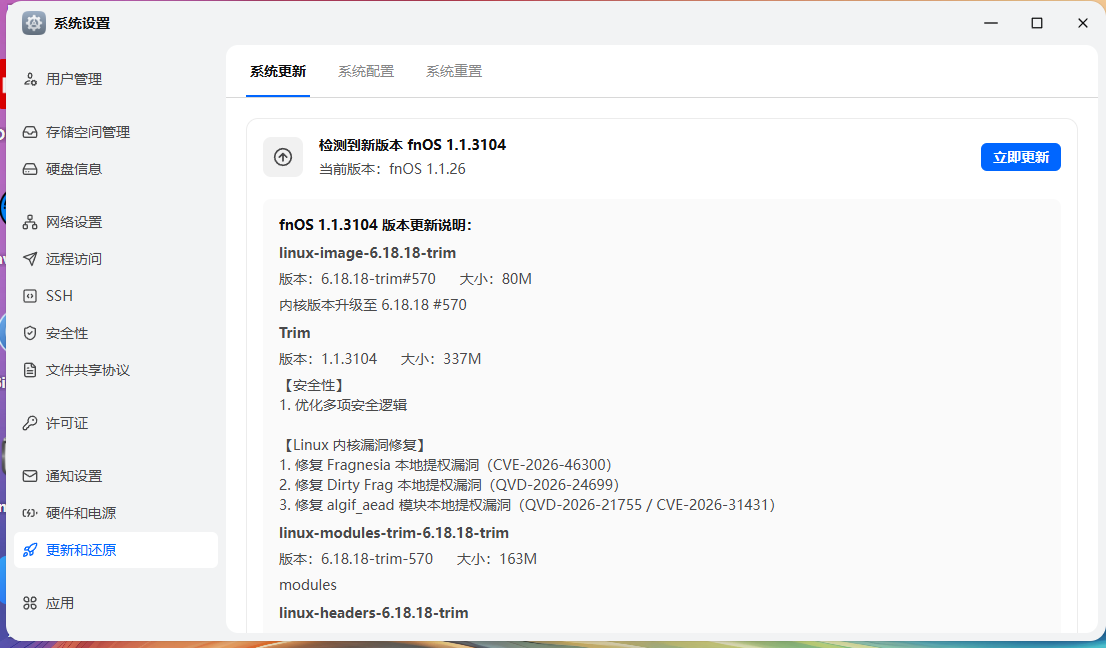The image size is (1106, 648).
Task: Click the 用户管理 user icon
Action: 30,79
